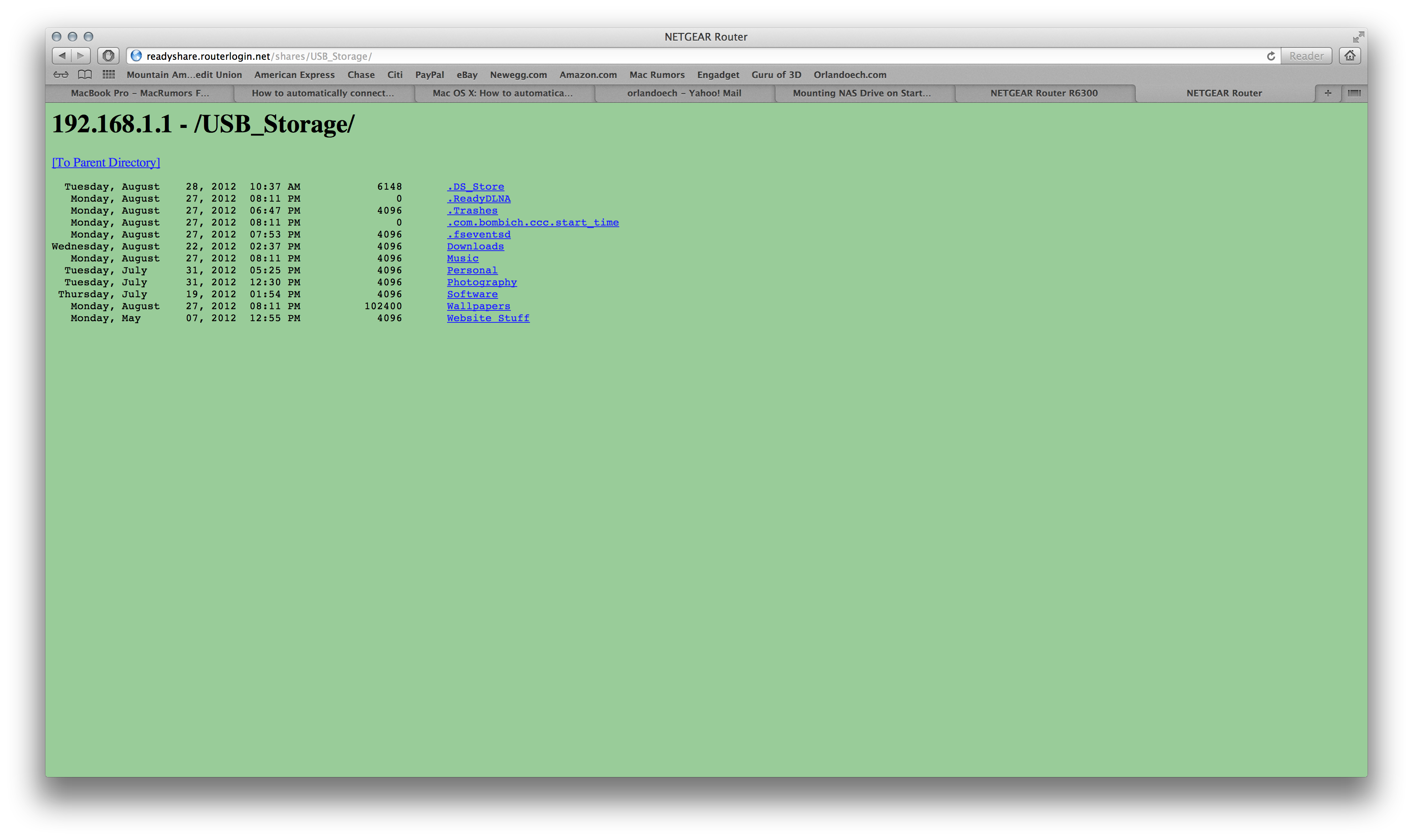Image resolution: width=1413 pixels, height=840 pixels.
Task: Open Guru of 3D bookmark
Action: tap(776, 75)
